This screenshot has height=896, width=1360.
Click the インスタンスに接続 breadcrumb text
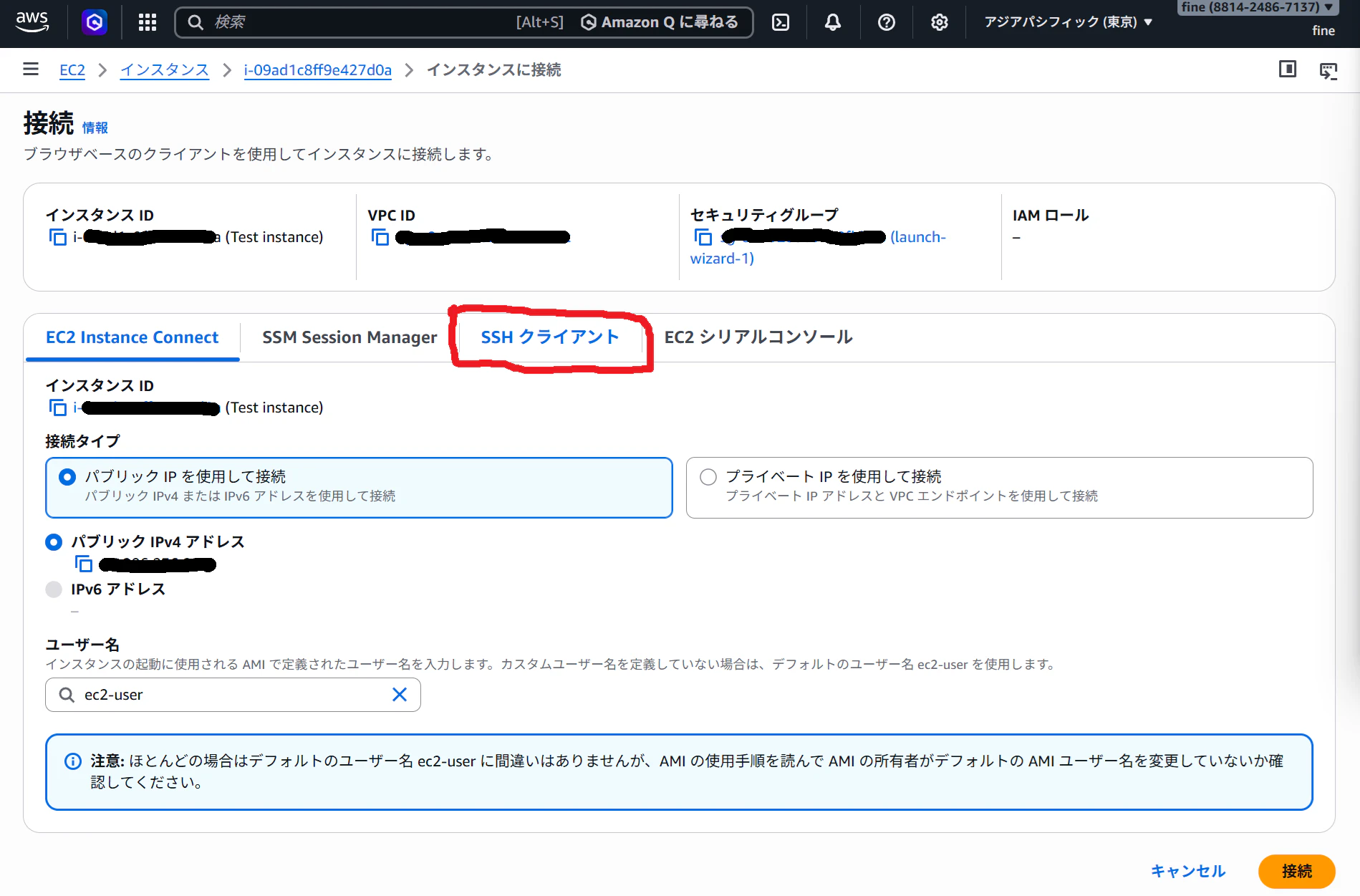click(x=494, y=70)
